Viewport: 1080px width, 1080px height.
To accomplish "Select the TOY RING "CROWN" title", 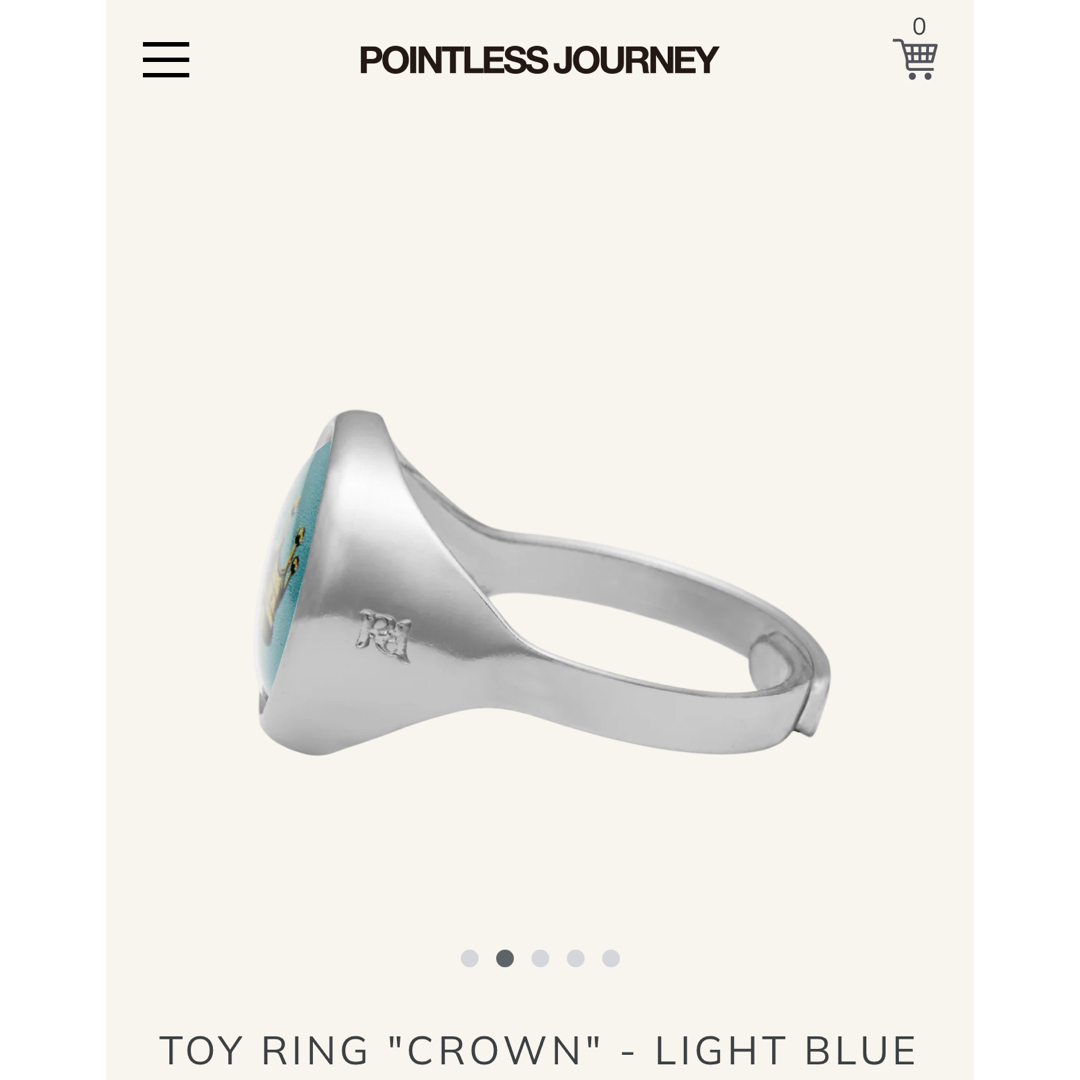I will point(380,1050).
